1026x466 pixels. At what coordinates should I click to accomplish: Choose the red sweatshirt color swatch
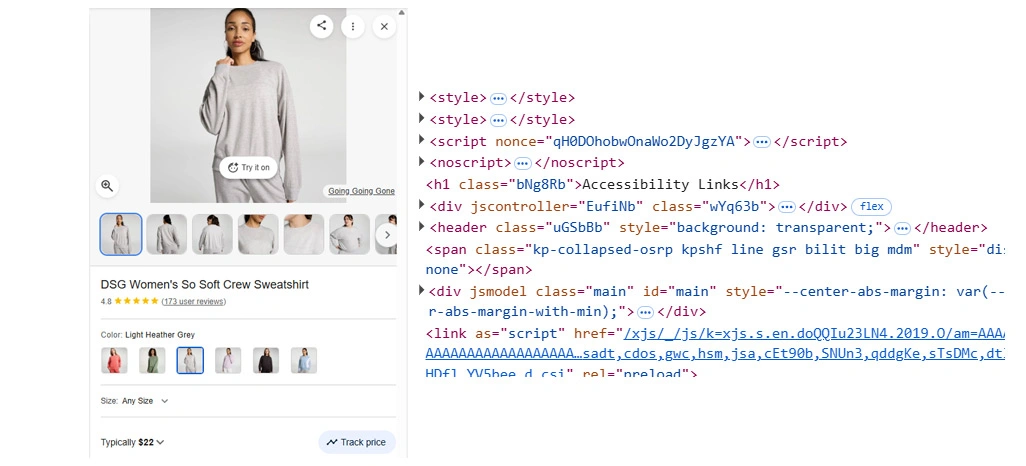point(115,360)
